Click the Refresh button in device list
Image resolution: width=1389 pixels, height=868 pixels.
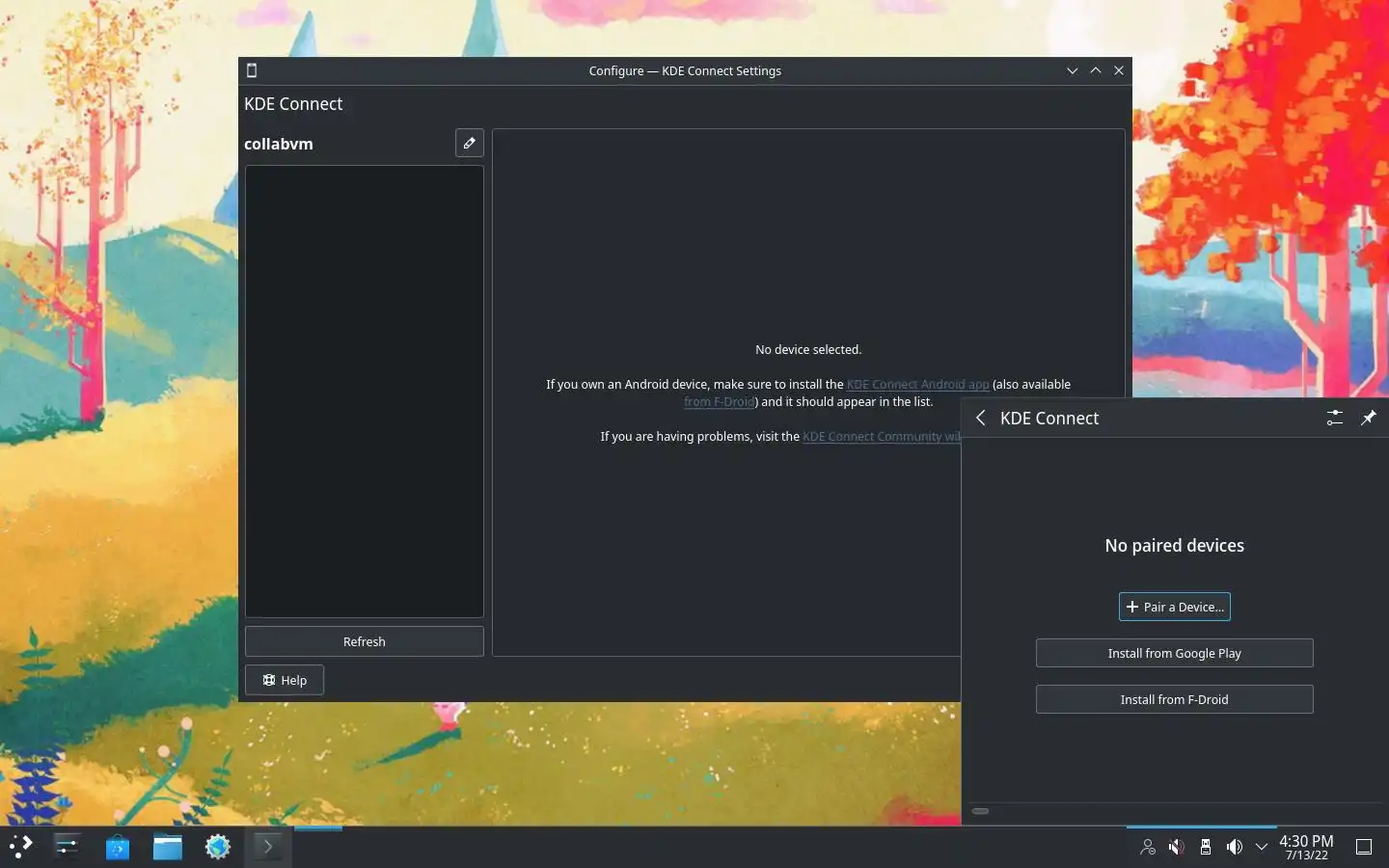coord(364,641)
